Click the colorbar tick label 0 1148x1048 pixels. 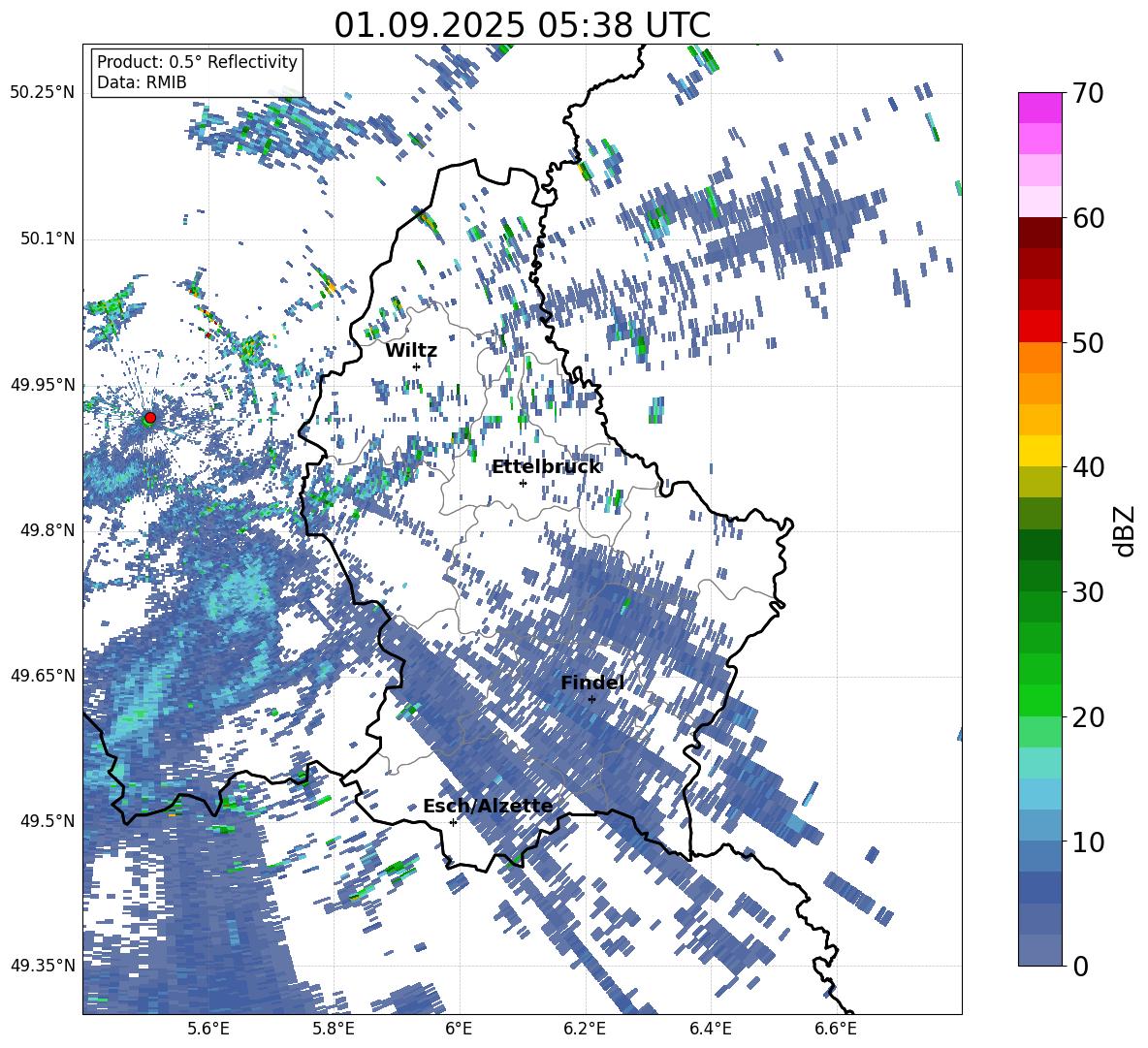tap(1080, 966)
